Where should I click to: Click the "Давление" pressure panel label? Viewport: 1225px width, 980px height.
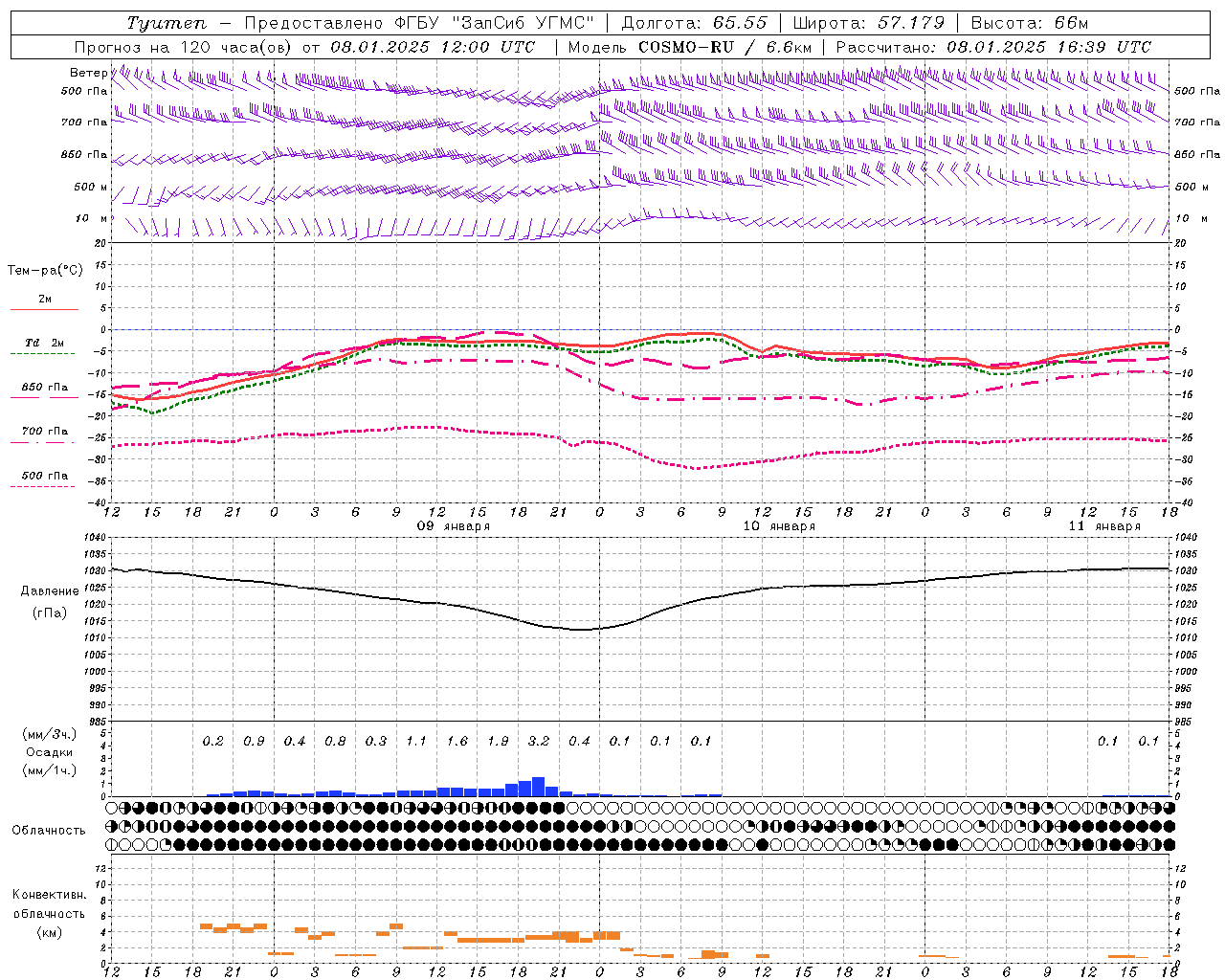pos(50,591)
